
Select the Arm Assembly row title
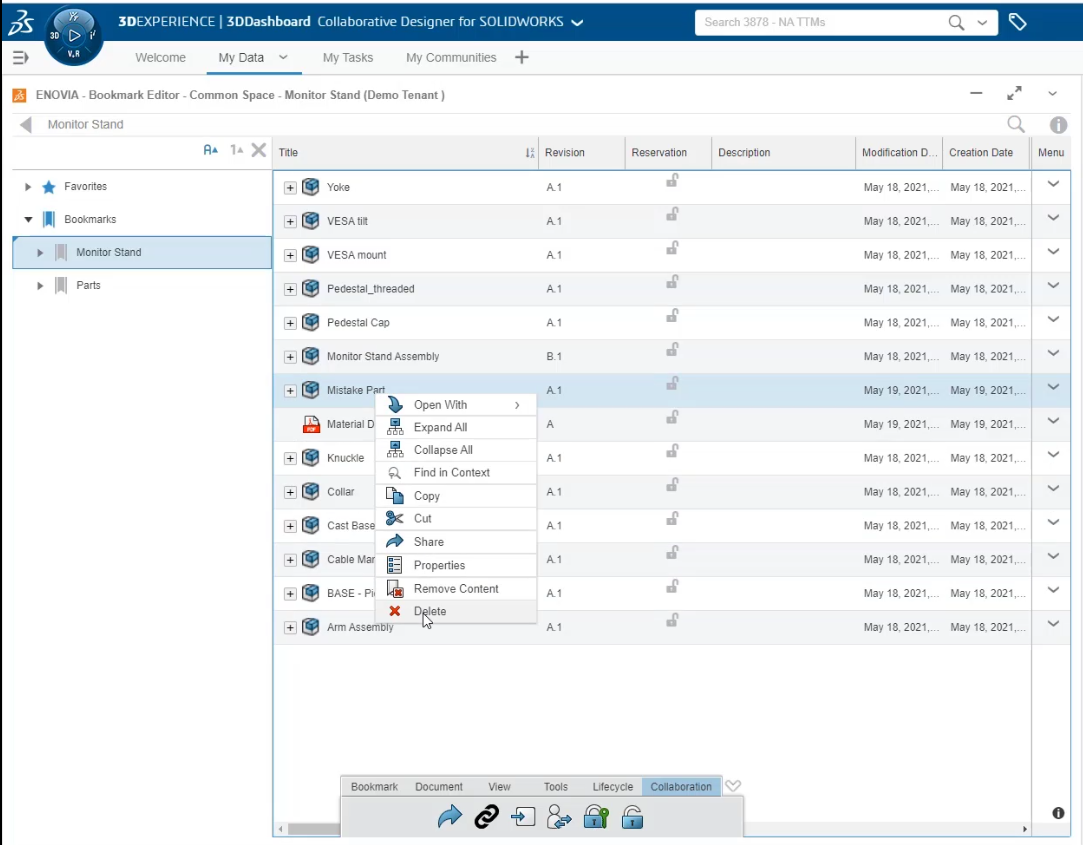(360, 627)
